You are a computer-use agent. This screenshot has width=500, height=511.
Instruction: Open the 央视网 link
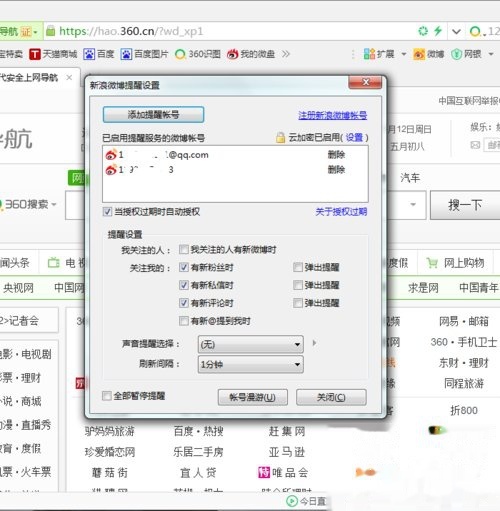pos(18,288)
